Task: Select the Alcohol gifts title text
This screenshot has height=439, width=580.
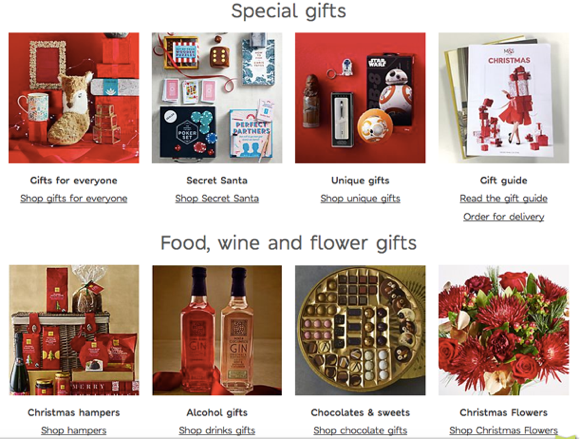Action: [x=217, y=412]
